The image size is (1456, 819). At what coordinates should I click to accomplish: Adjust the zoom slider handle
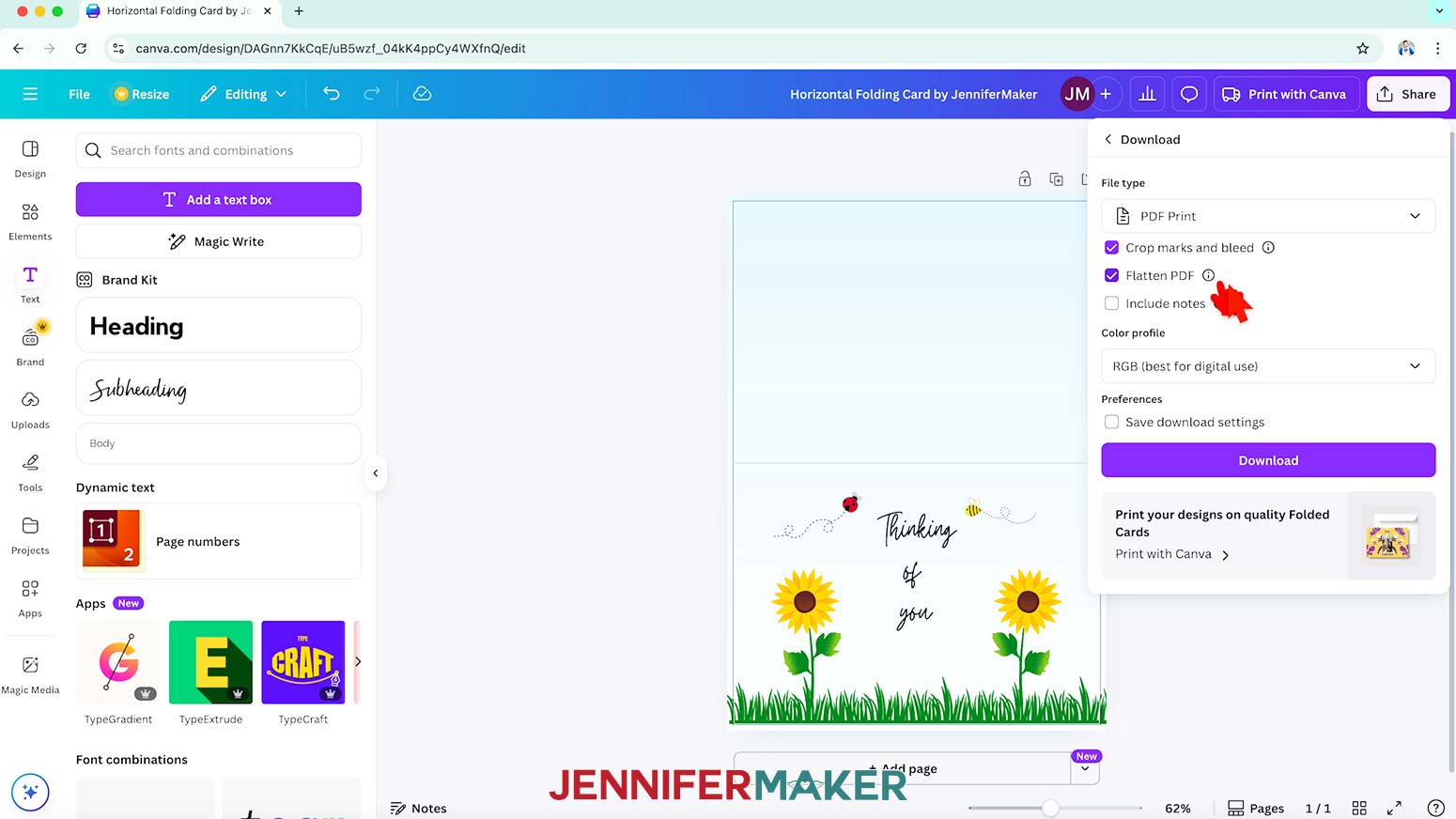pos(1050,808)
